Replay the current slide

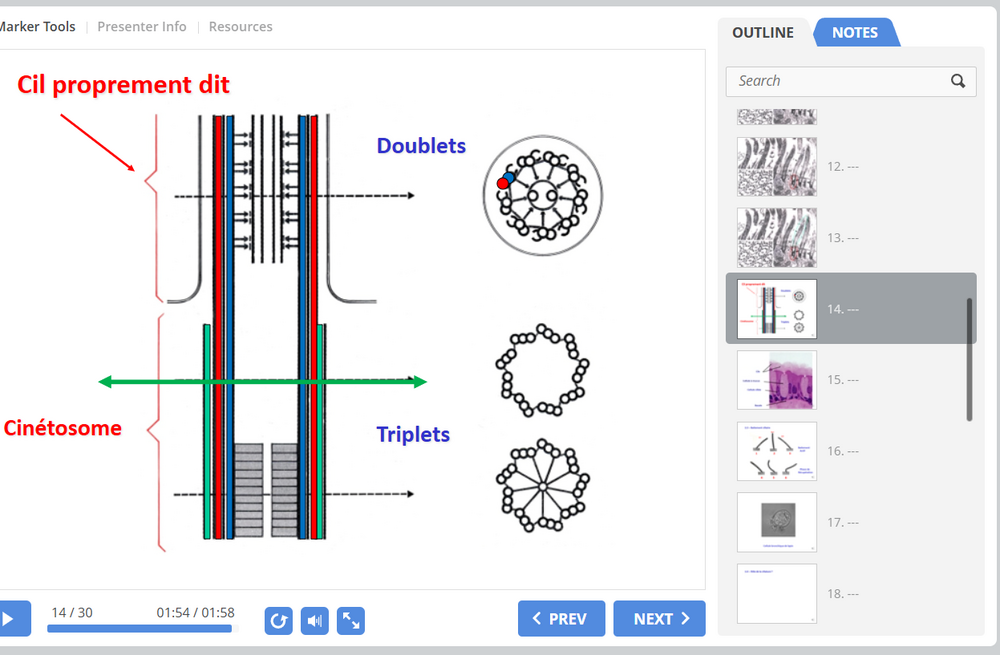click(x=278, y=620)
